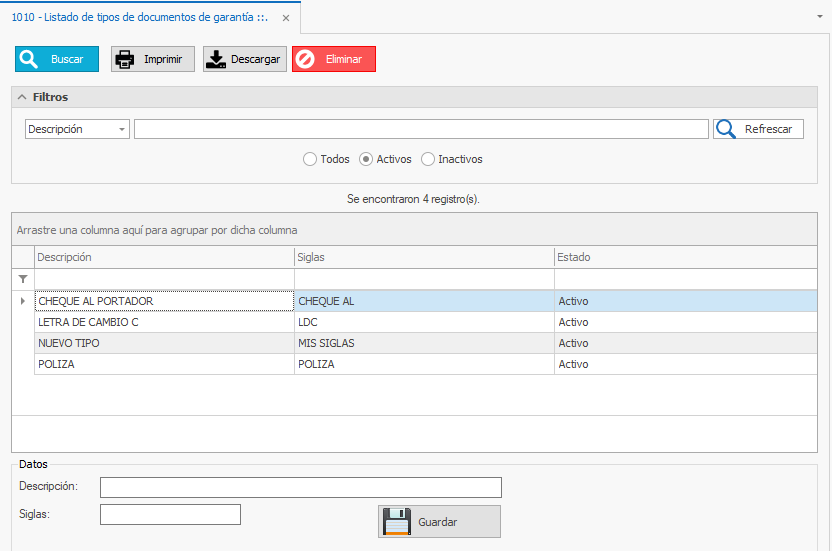The image size is (832, 551).
Task: Click the Descripción input in Datos
Action: pyautogui.click(x=301, y=487)
